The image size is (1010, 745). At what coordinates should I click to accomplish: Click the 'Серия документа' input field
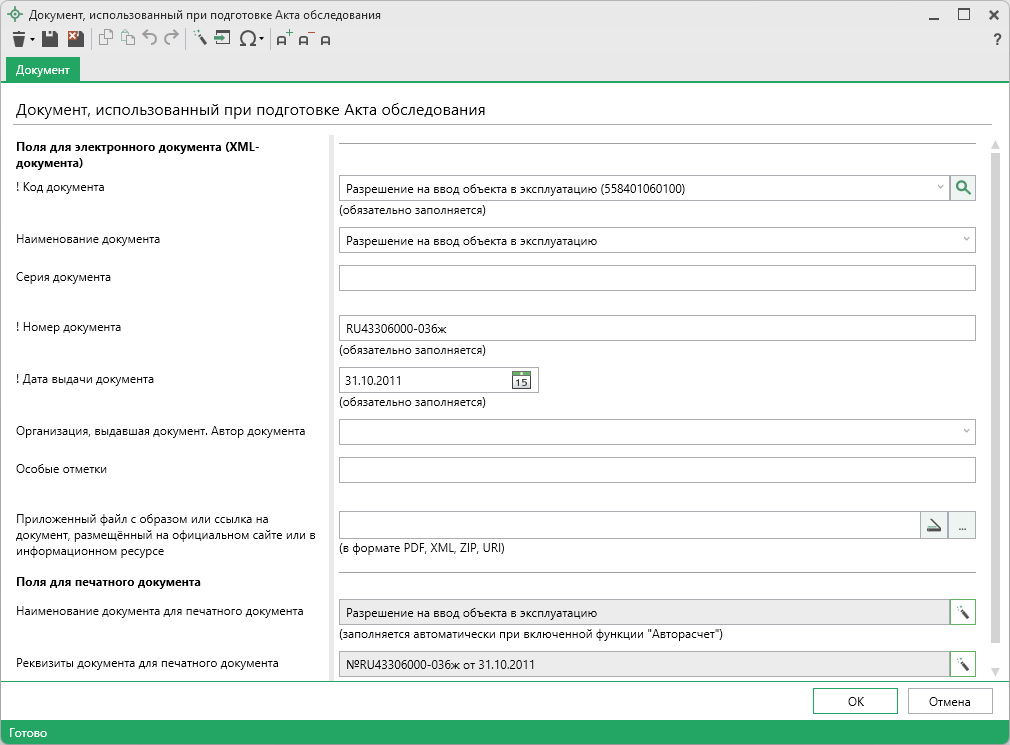coord(657,278)
